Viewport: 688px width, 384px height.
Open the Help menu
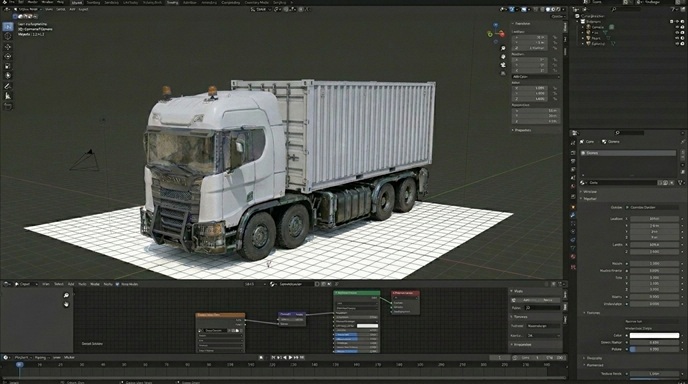(61, 2)
